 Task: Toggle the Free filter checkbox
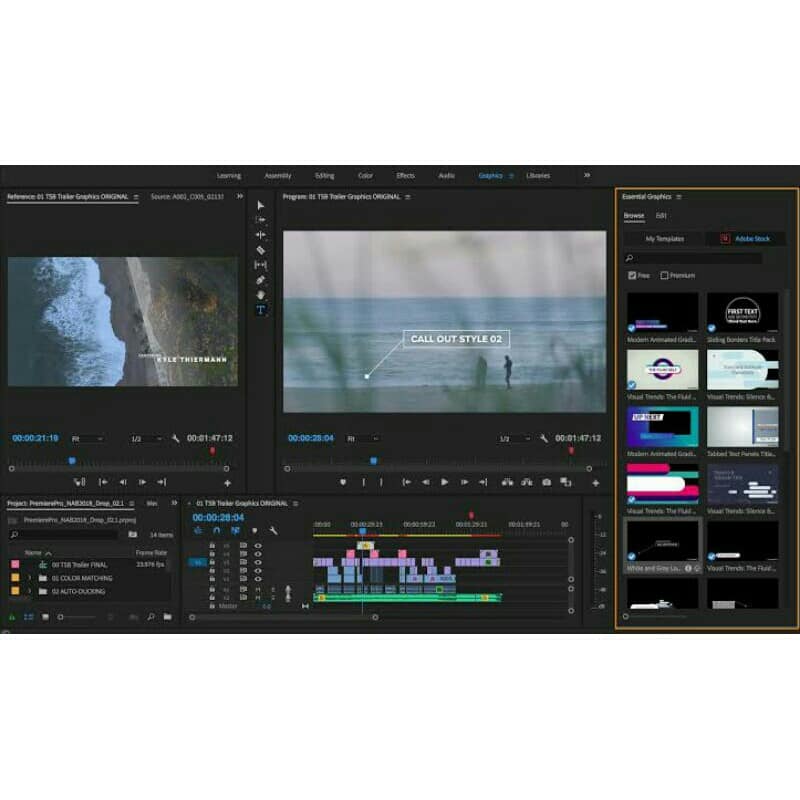click(632, 276)
